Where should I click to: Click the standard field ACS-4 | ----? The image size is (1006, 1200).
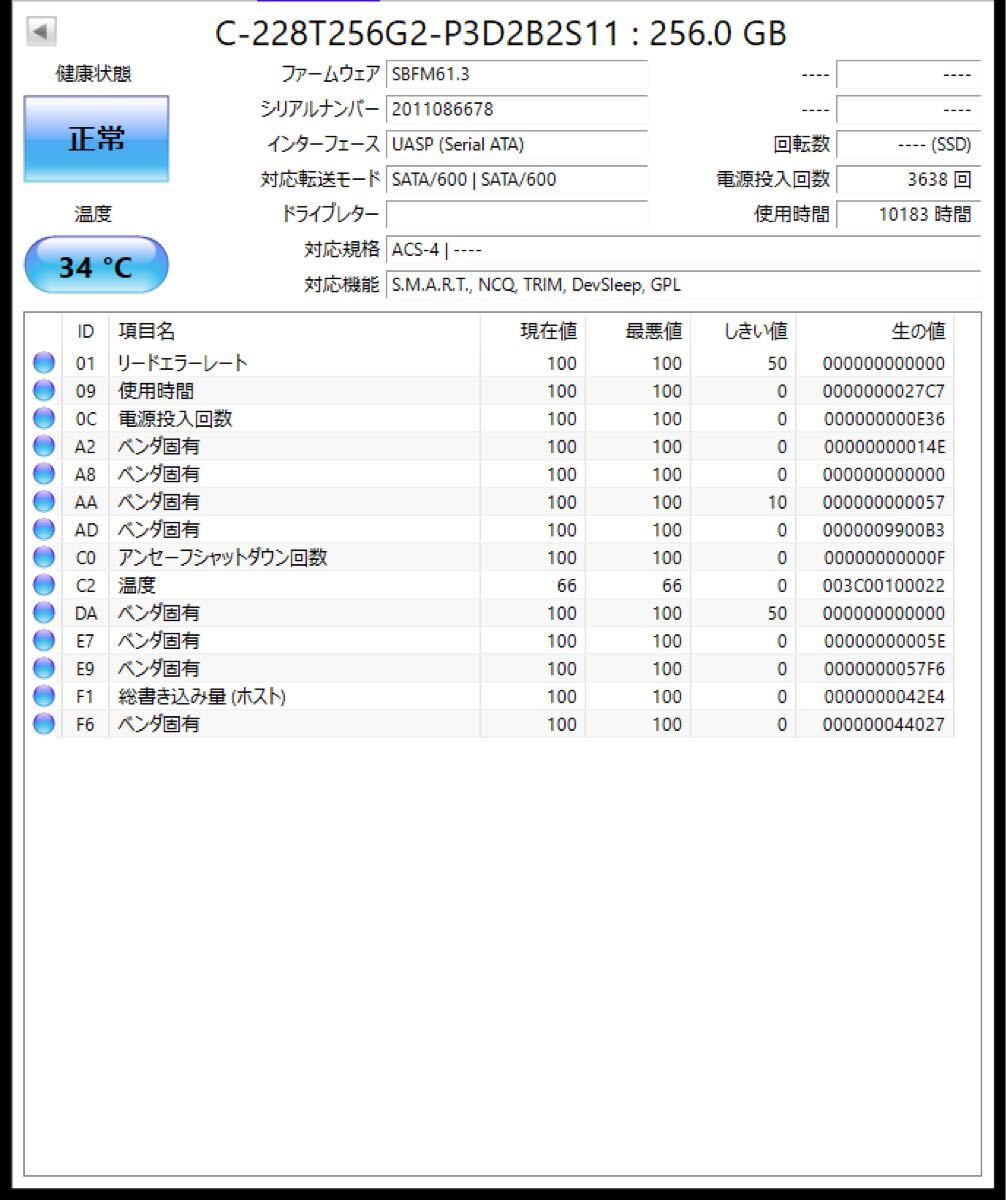[683, 249]
